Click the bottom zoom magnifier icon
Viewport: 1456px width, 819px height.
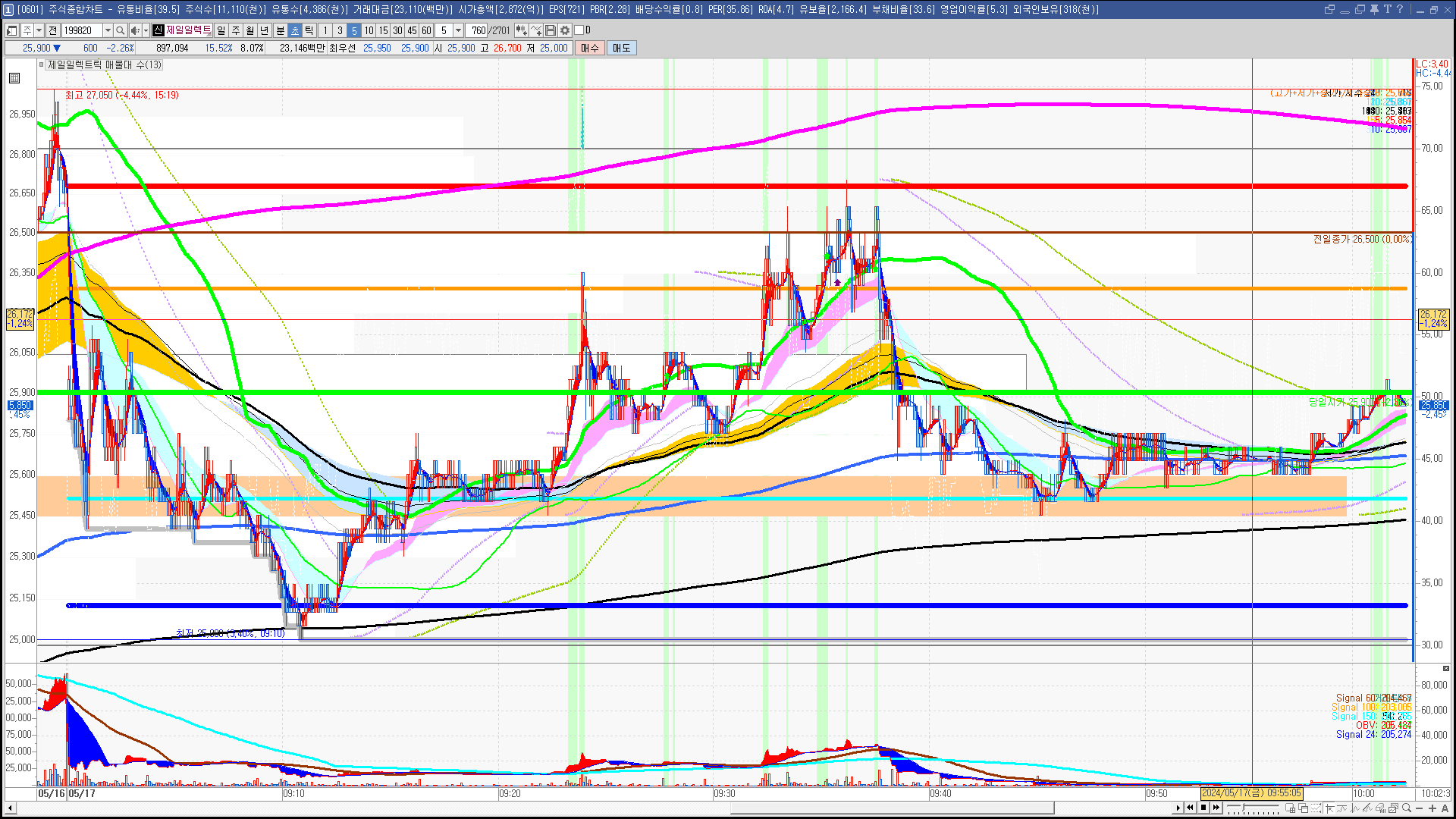point(1407,808)
